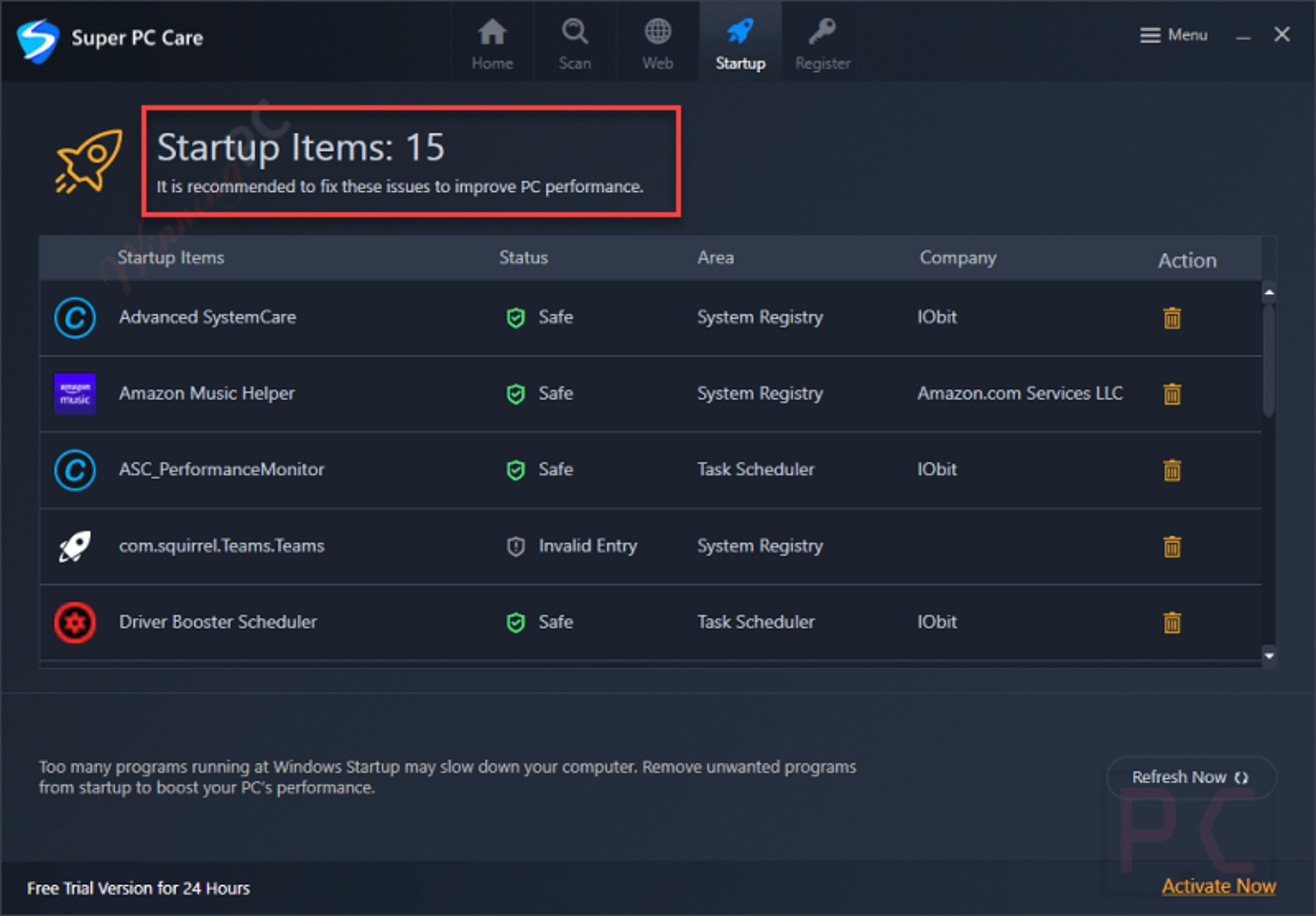Click the Super PC Care logo
Screen dimensions: 1316x916
point(38,40)
